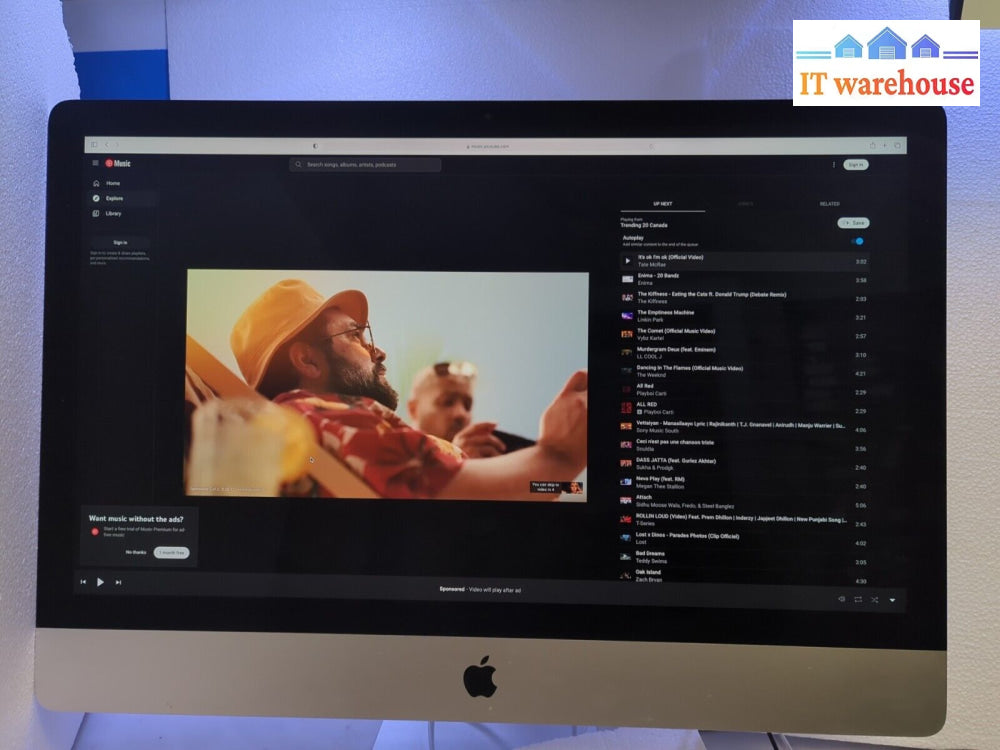This screenshot has width=1000, height=750.
Task: Open the hamburger guide menu
Action: pyautogui.click(x=96, y=163)
